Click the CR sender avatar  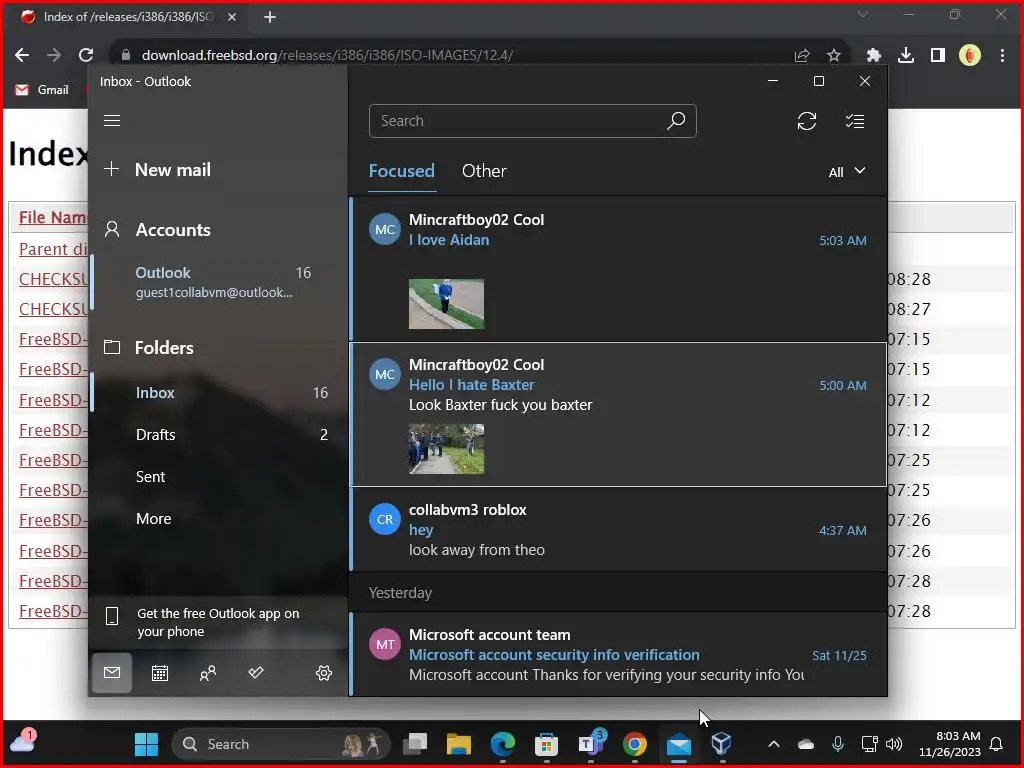[385, 519]
